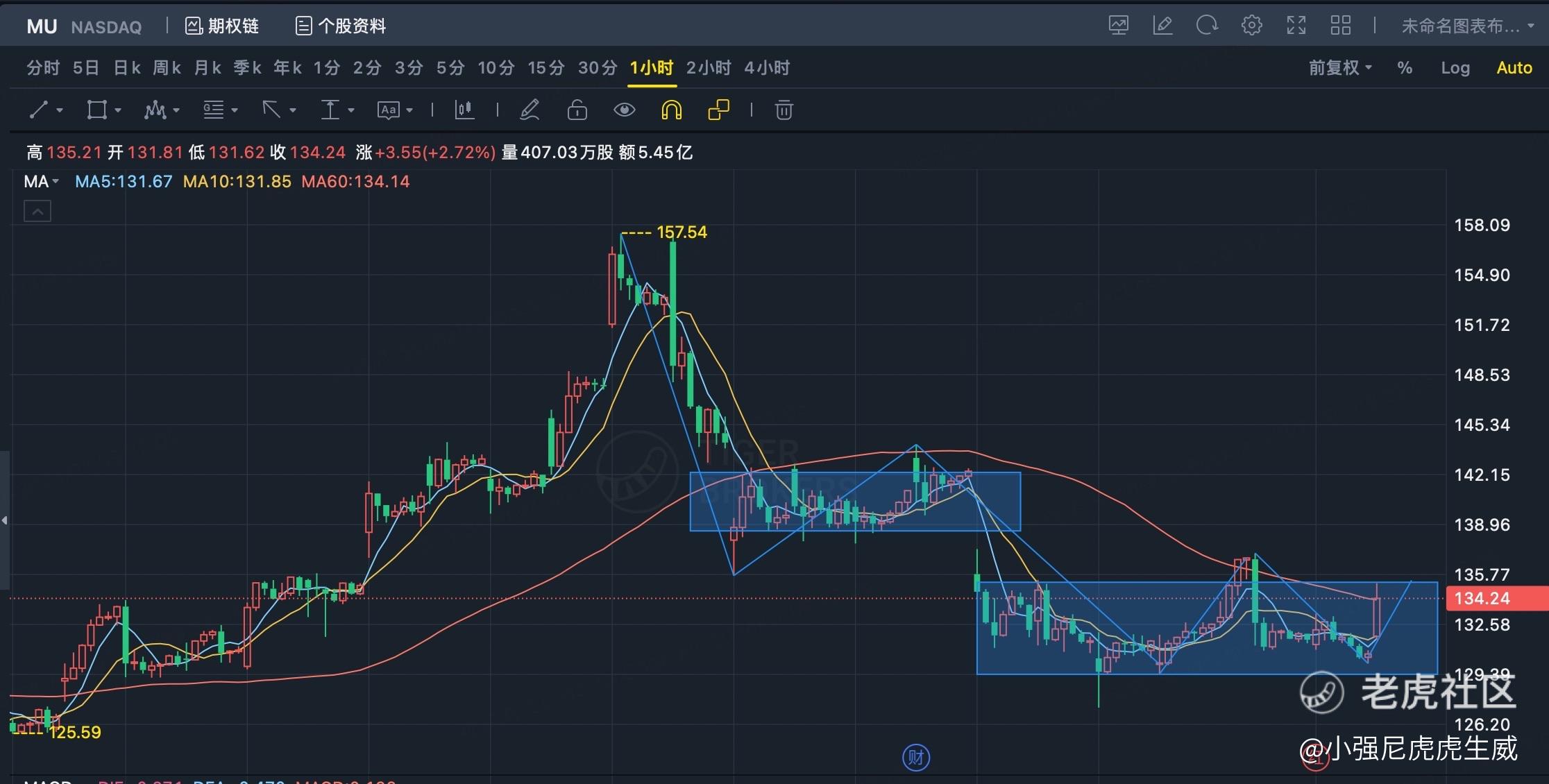The width and height of the screenshot is (1549, 784).
Task: Toggle drawing visibility eye icon
Action: (x=624, y=110)
